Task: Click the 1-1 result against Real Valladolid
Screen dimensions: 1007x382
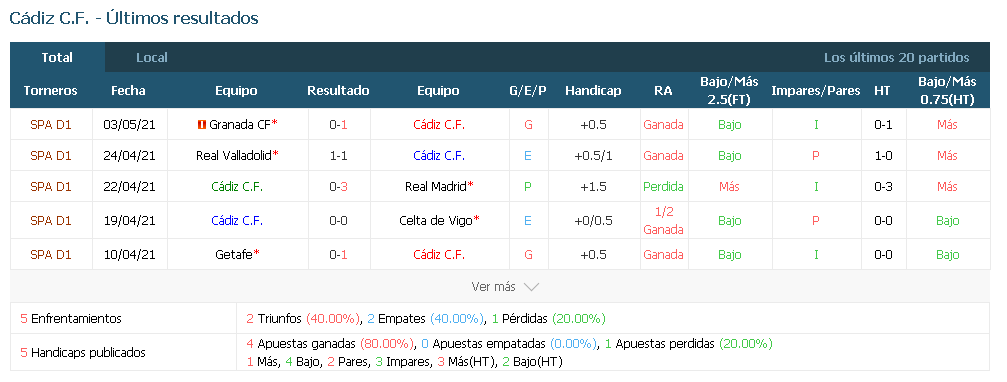Action: [338, 156]
